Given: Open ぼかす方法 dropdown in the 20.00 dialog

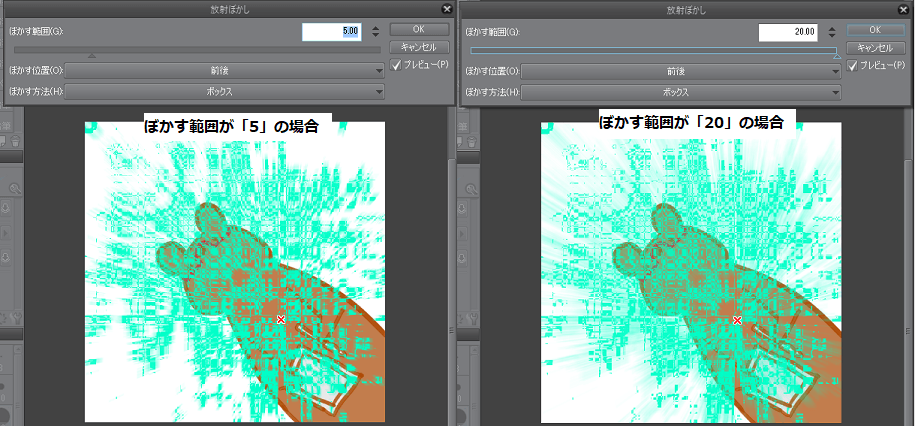Looking at the screenshot, I should pos(680,92).
